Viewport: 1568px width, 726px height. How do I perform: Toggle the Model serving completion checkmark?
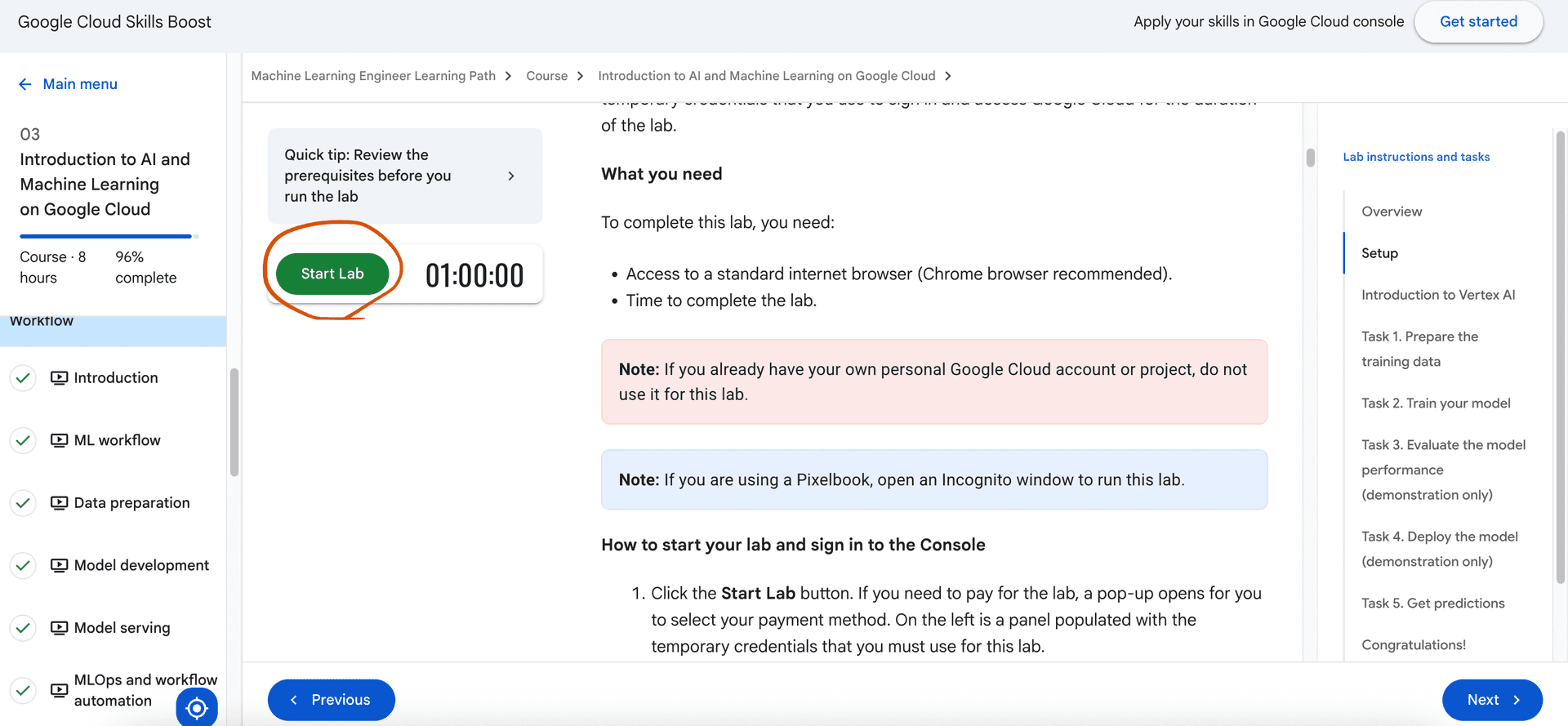point(23,628)
